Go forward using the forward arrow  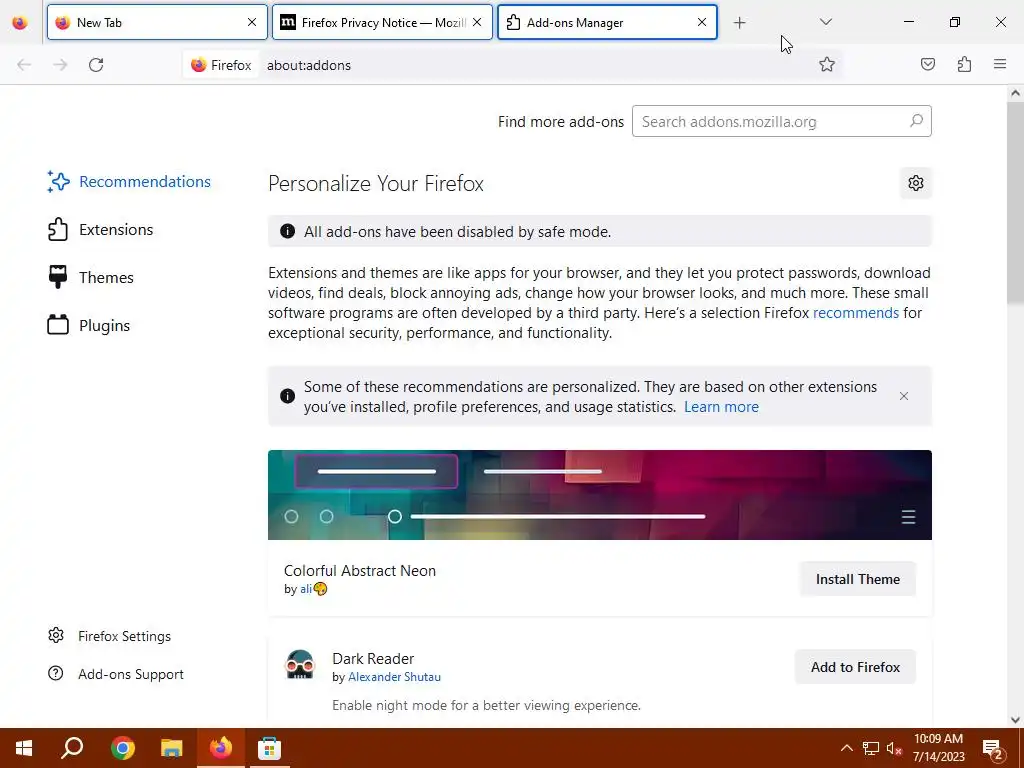[60, 65]
